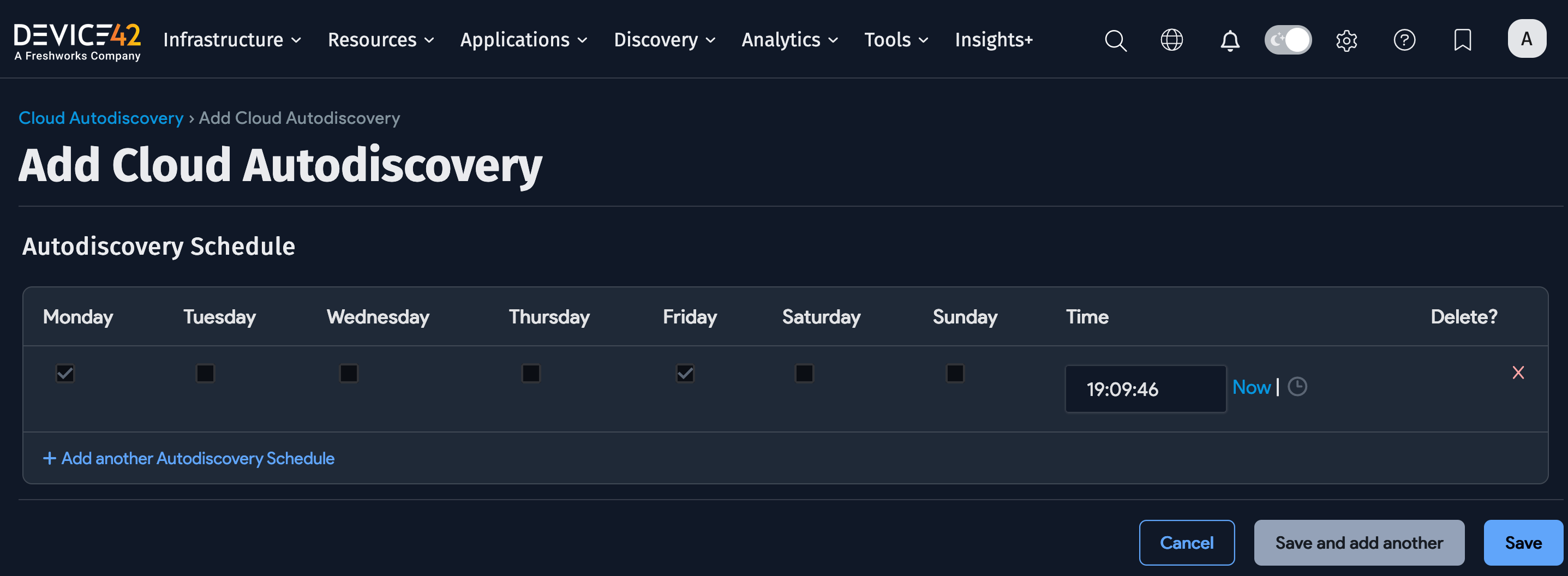Enable the Wednesday checkbox
This screenshot has height=576, width=1568.
tap(349, 374)
